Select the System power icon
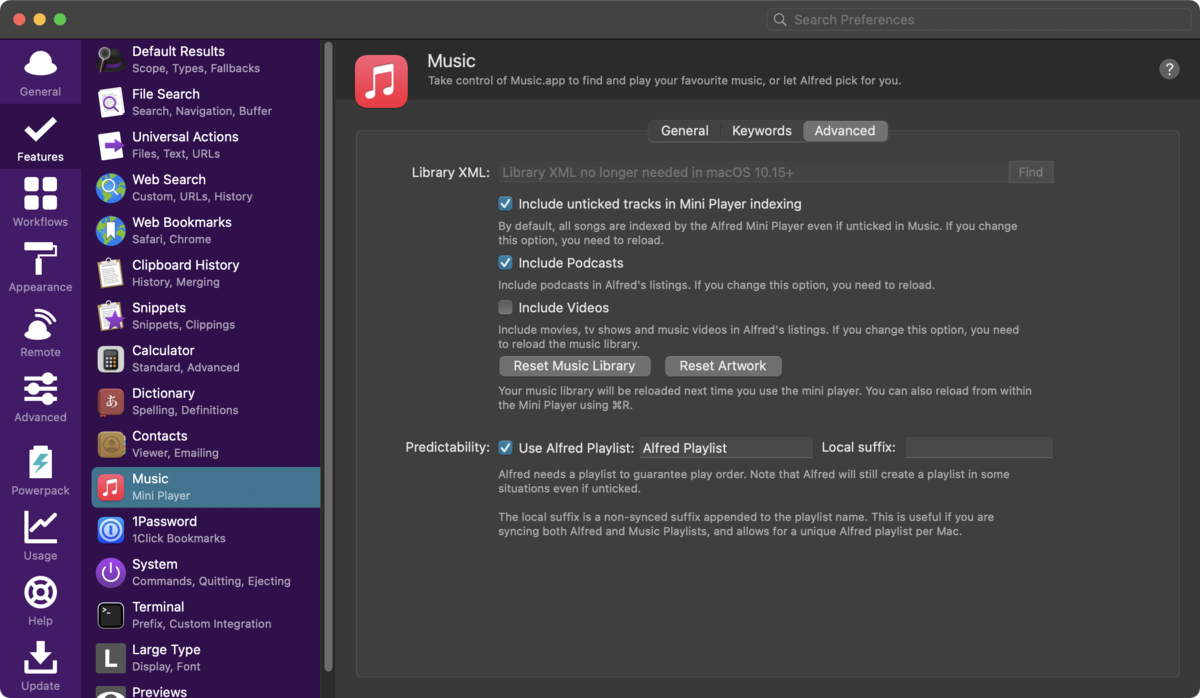The image size is (1200, 698). pos(111,573)
